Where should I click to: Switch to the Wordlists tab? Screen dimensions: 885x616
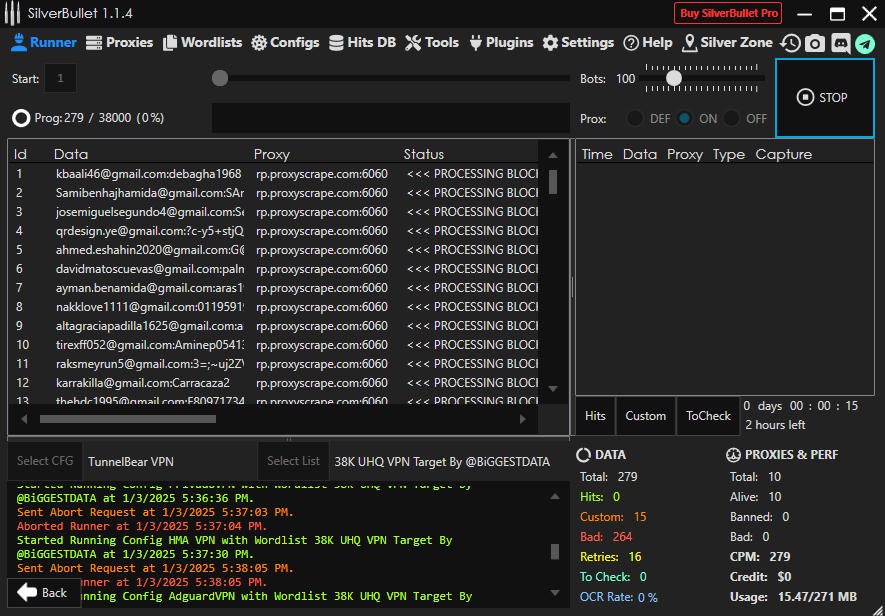[x=202, y=43]
